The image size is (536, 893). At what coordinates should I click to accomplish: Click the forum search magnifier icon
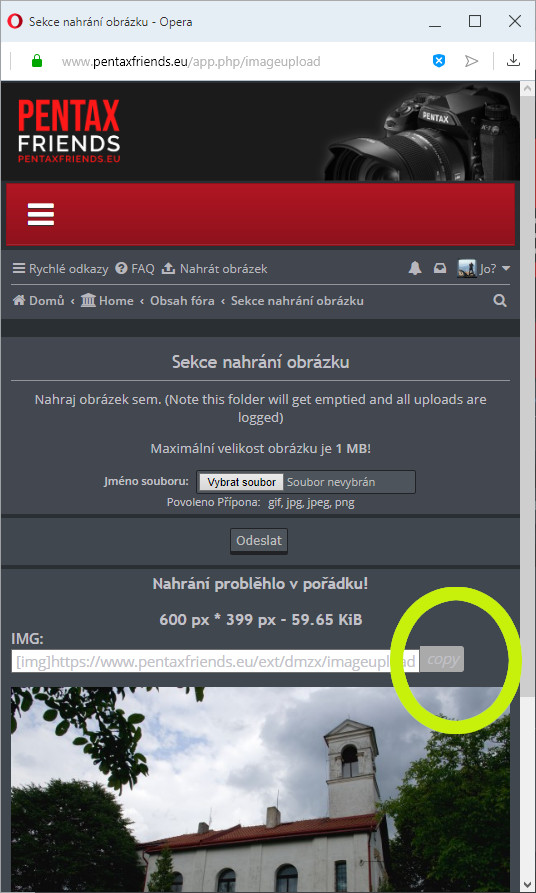[500, 301]
